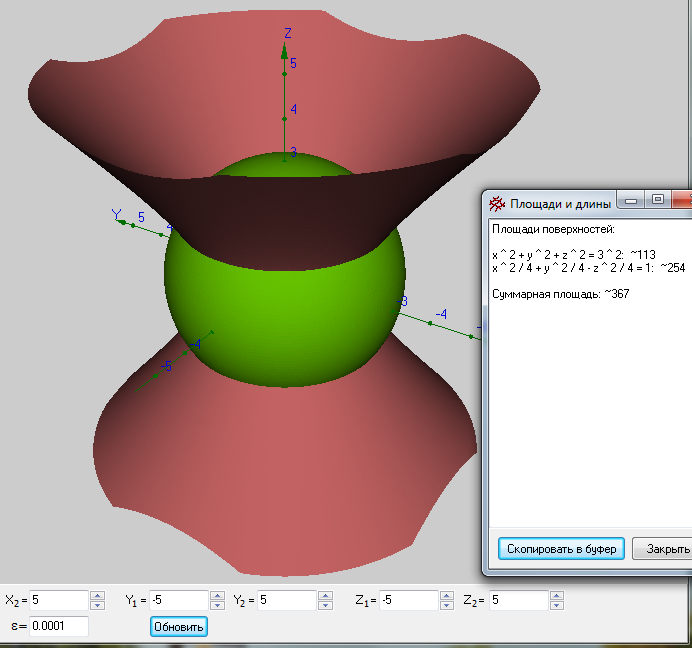Decrease the X2 value with the down arrow
The image size is (692, 648).
click(x=97, y=605)
